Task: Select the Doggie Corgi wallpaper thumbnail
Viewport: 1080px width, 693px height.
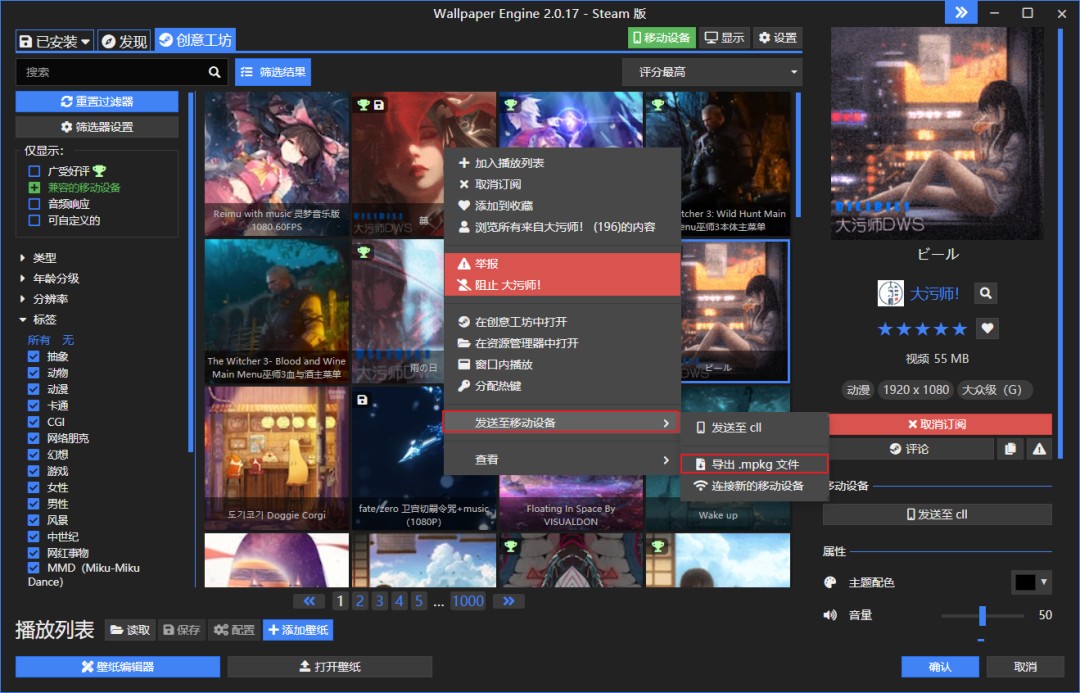Action: coord(277,457)
